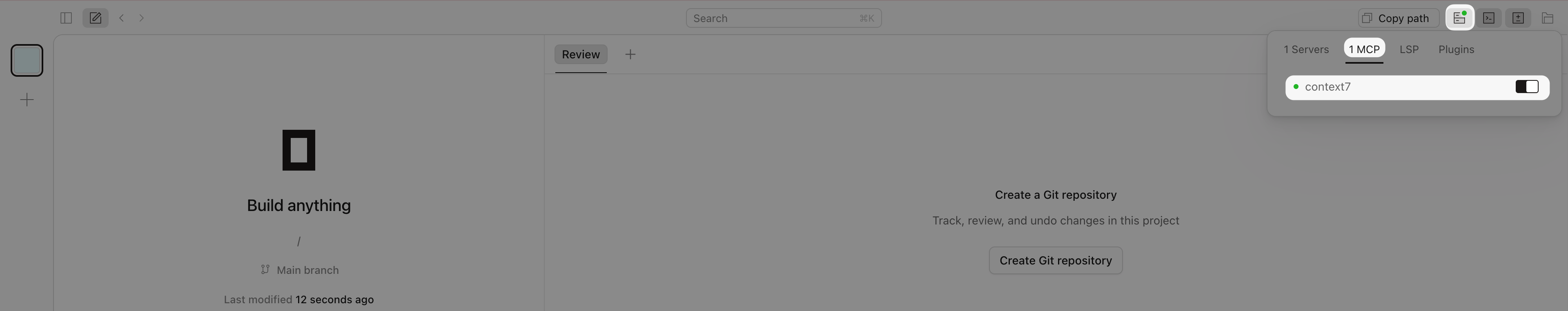Toggle the left sidebar panel icon
The image size is (1568, 311).
[x=66, y=18]
